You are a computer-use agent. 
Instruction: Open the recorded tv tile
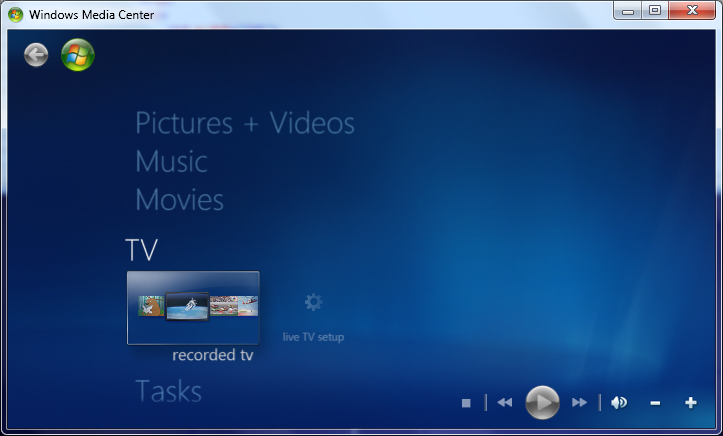point(193,307)
